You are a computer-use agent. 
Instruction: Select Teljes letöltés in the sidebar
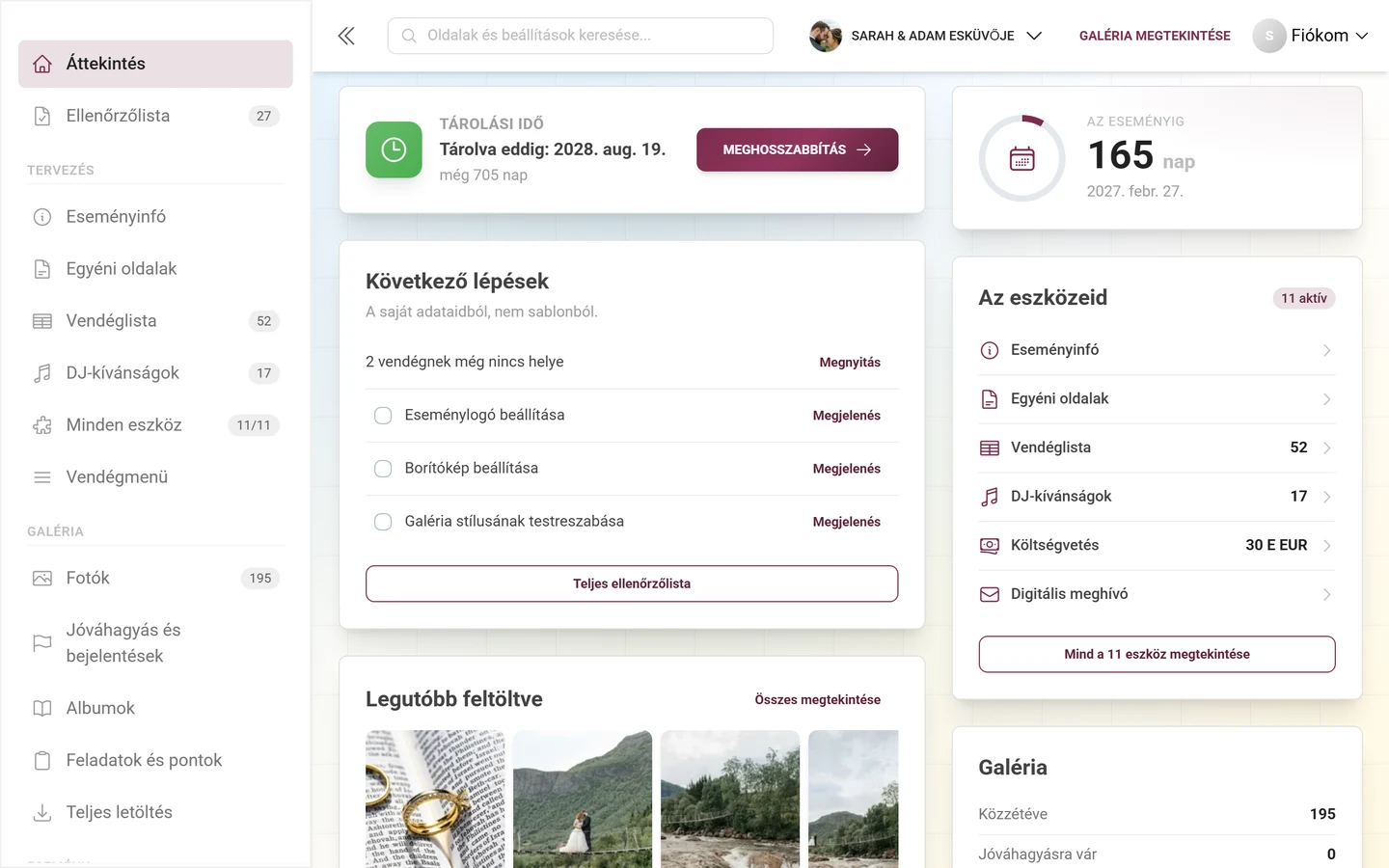[x=155, y=813]
